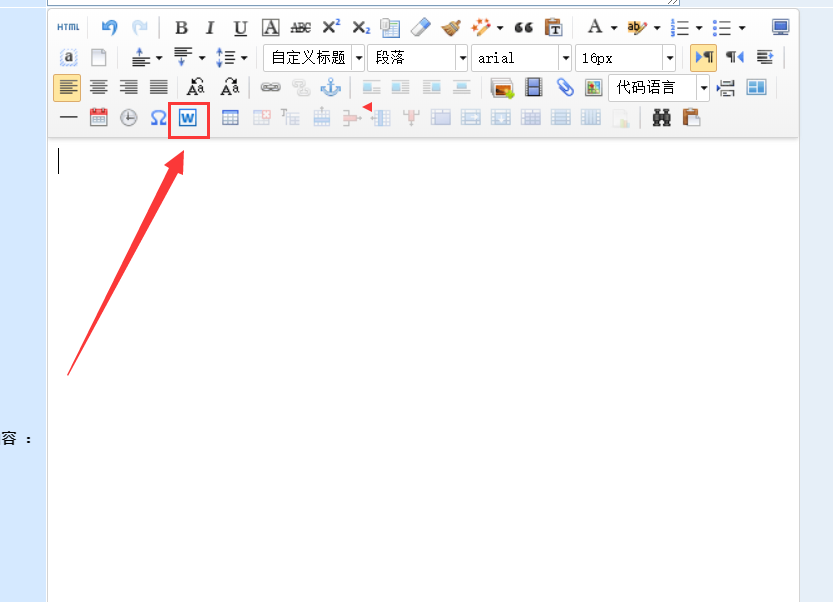The width and height of the screenshot is (833, 602).
Task: Click the Word import icon
Action: (x=188, y=118)
